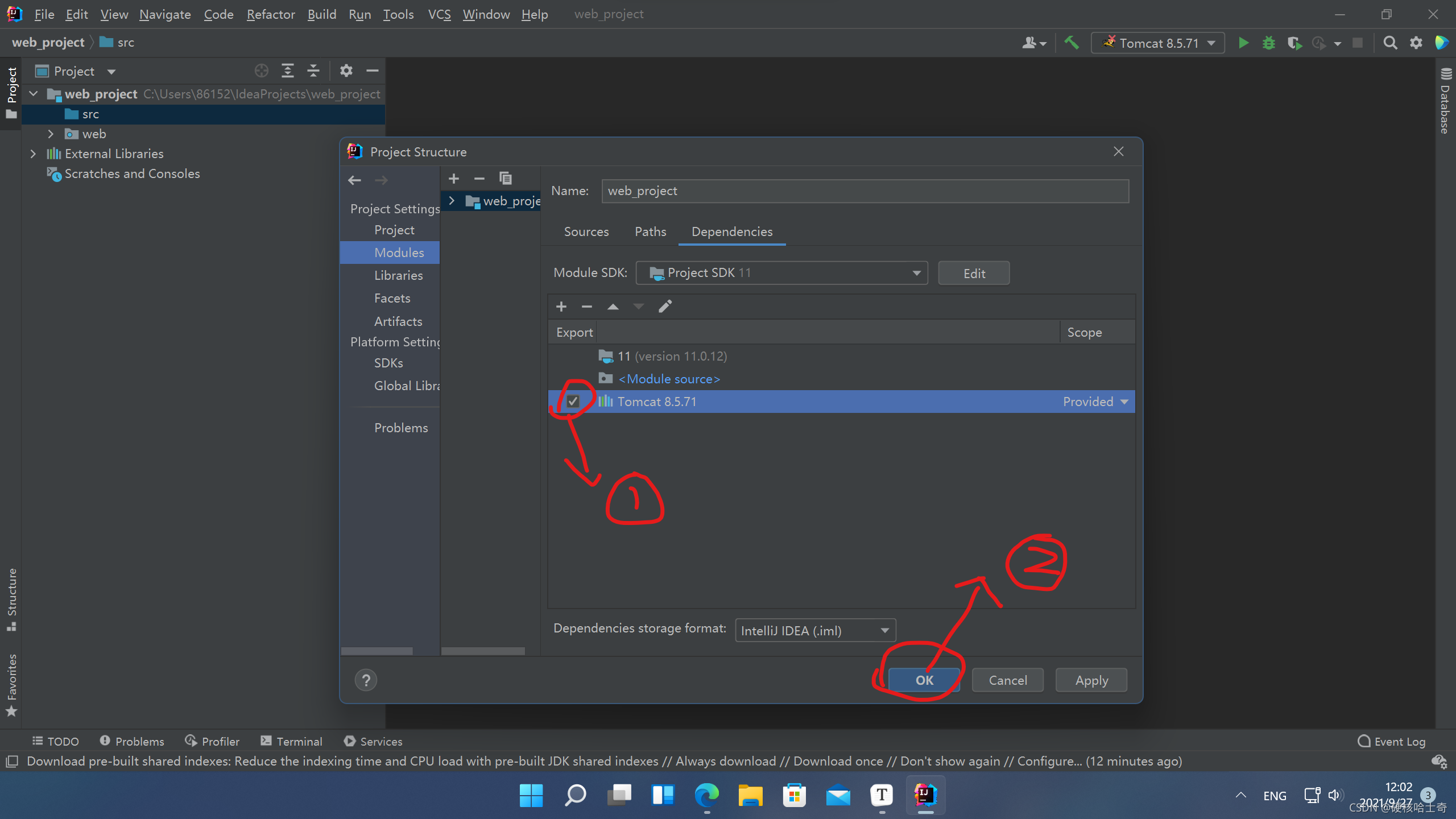
Task: Start debugging with the bug icon
Action: (1268, 43)
